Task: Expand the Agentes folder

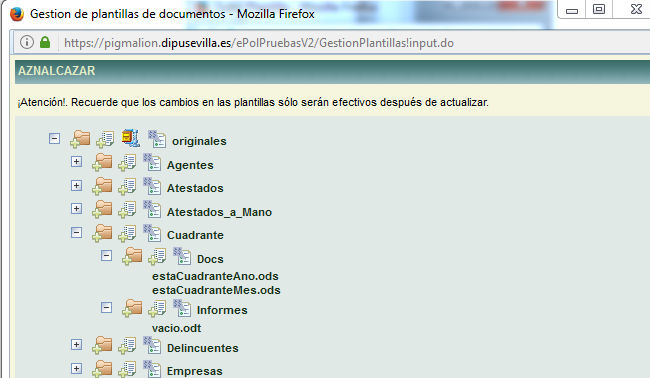Action: [76, 162]
